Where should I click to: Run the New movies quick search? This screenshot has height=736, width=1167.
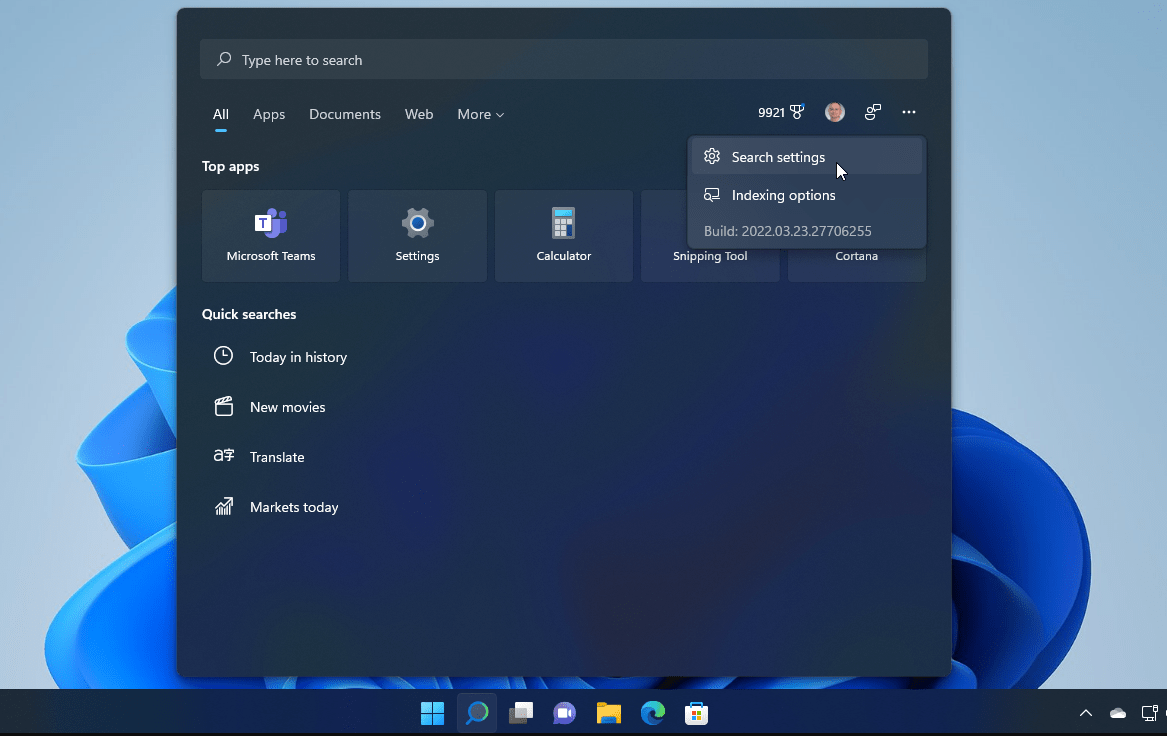[x=287, y=407]
